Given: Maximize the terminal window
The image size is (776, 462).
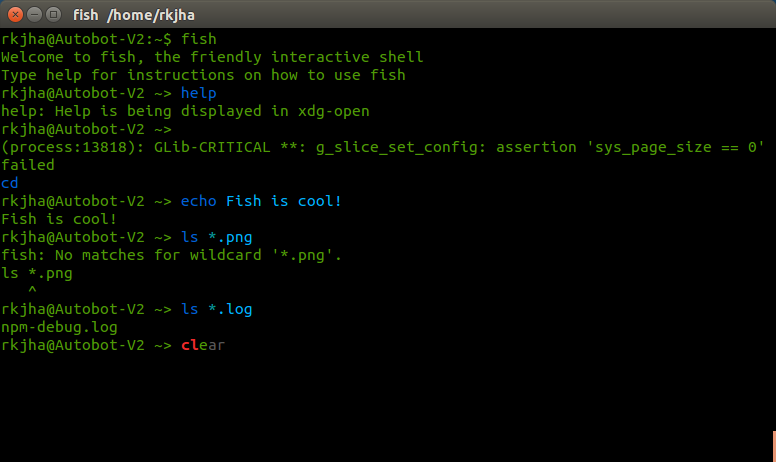Looking at the screenshot, I should point(51,14).
